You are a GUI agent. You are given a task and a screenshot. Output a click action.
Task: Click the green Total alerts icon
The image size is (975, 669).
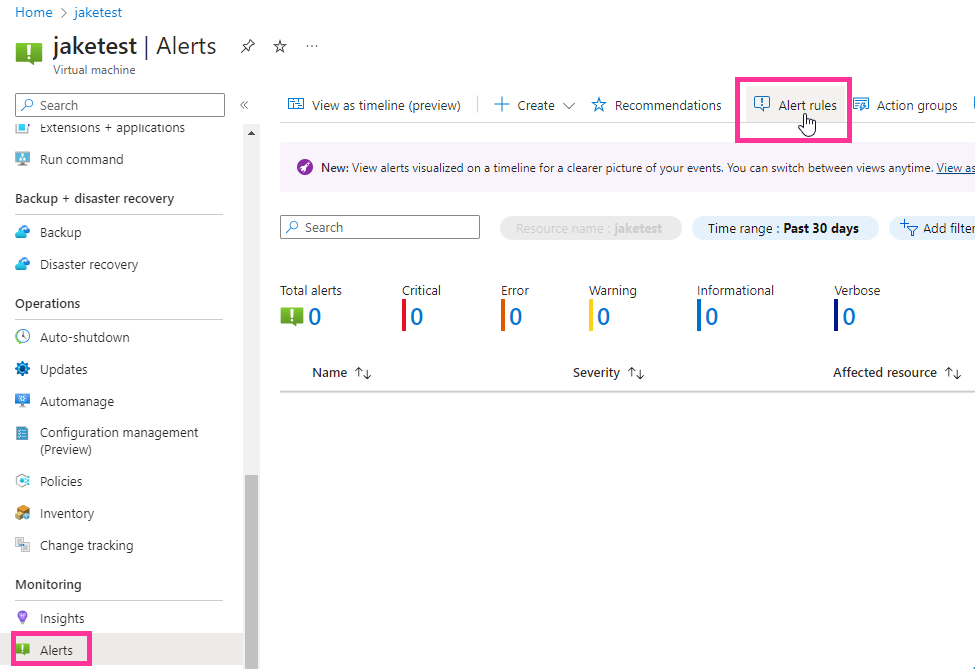[x=292, y=316]
